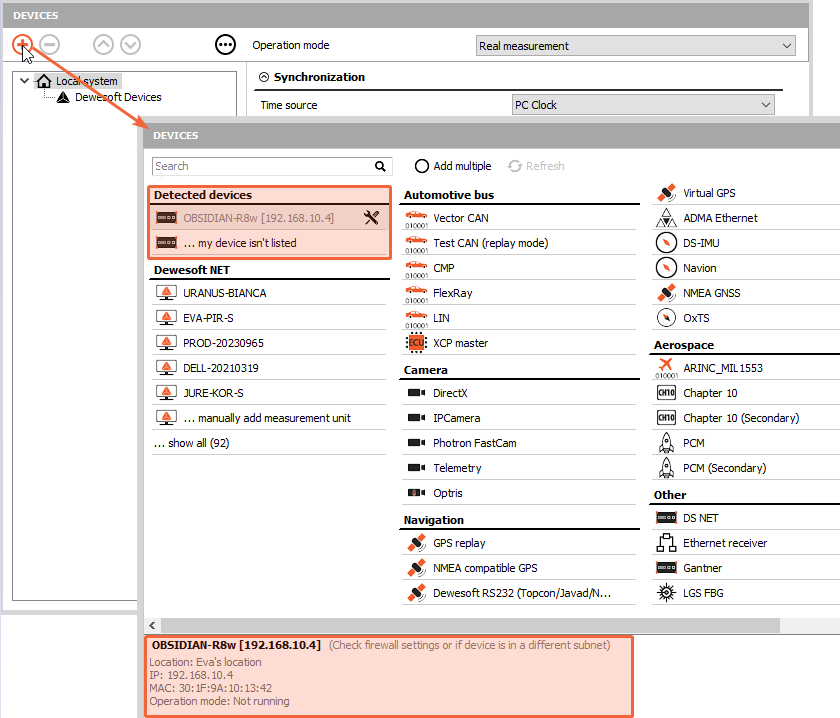Image resolution: width=840 pixels, height=718 pixels.
Task: Open the Operation mode dropdown
Action: point(635,46)
